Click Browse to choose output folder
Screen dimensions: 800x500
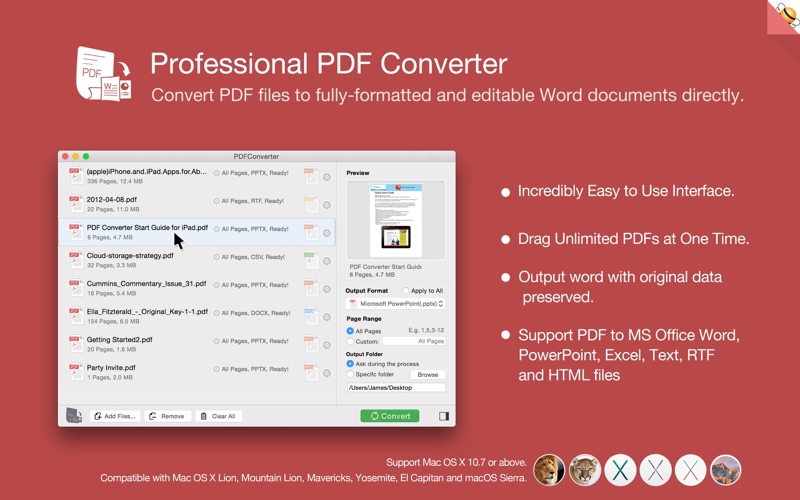click(x=427, y=375)
